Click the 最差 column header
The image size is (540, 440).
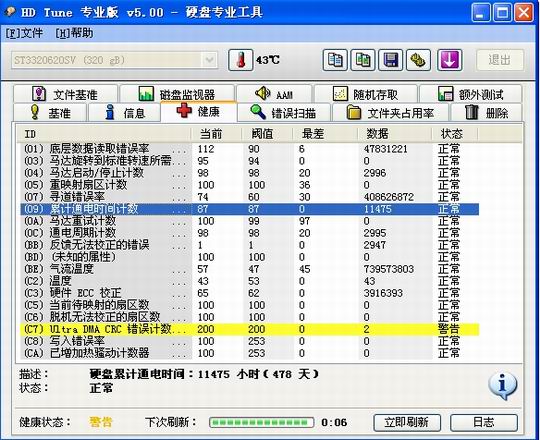pyautogui.click(x=325, y=134)
